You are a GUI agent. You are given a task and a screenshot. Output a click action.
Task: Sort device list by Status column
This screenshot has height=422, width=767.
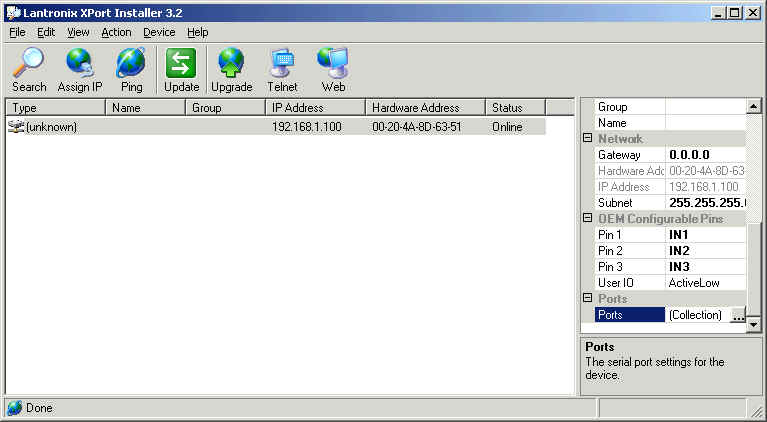[516, 108]
